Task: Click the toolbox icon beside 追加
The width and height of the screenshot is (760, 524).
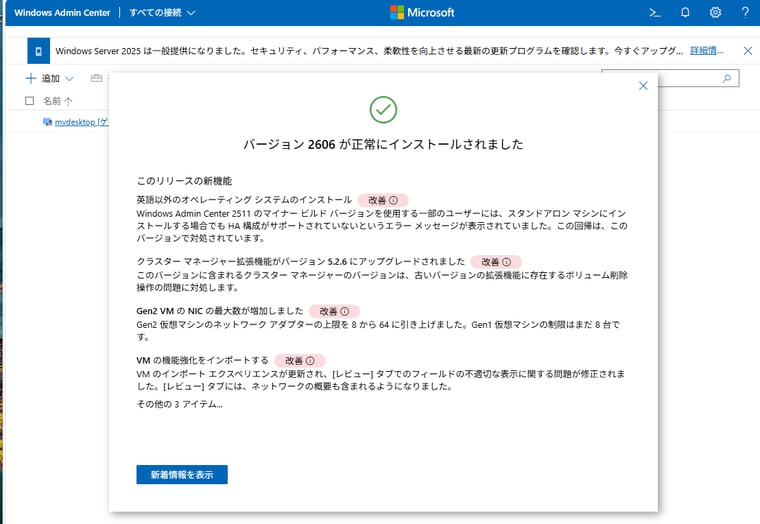Action: tap(96, 78)
